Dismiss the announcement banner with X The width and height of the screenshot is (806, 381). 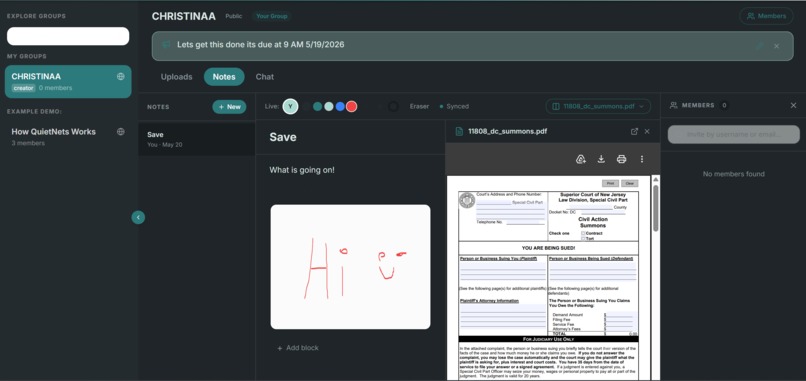point(776,46)
